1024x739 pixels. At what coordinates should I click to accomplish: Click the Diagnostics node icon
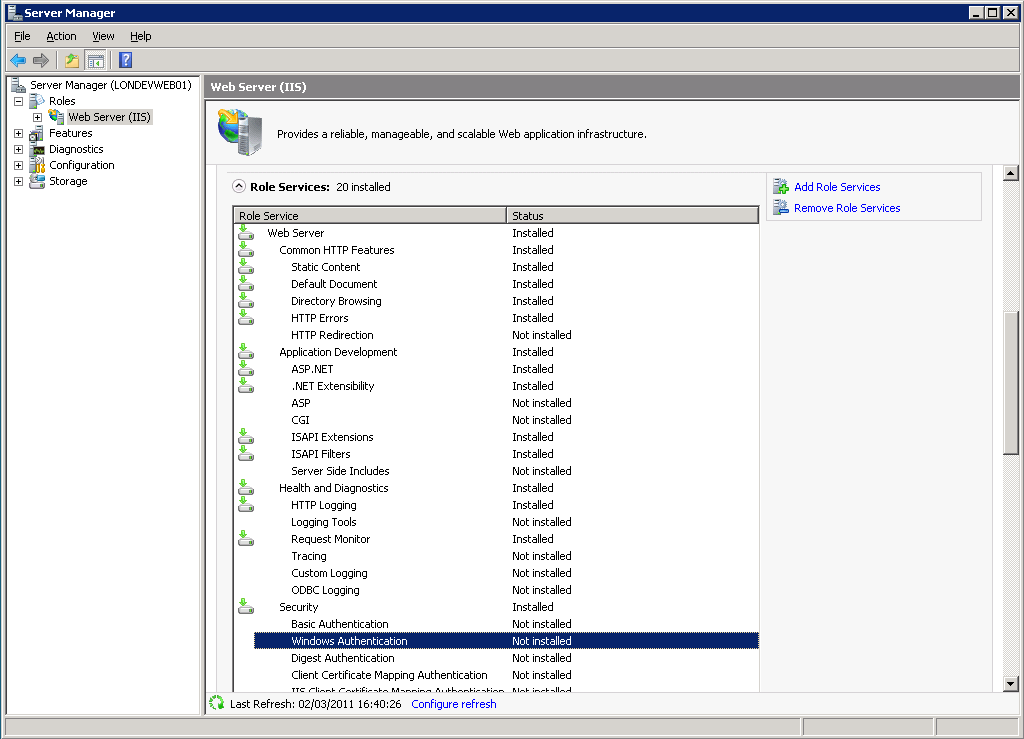click(x=37, y=149)
